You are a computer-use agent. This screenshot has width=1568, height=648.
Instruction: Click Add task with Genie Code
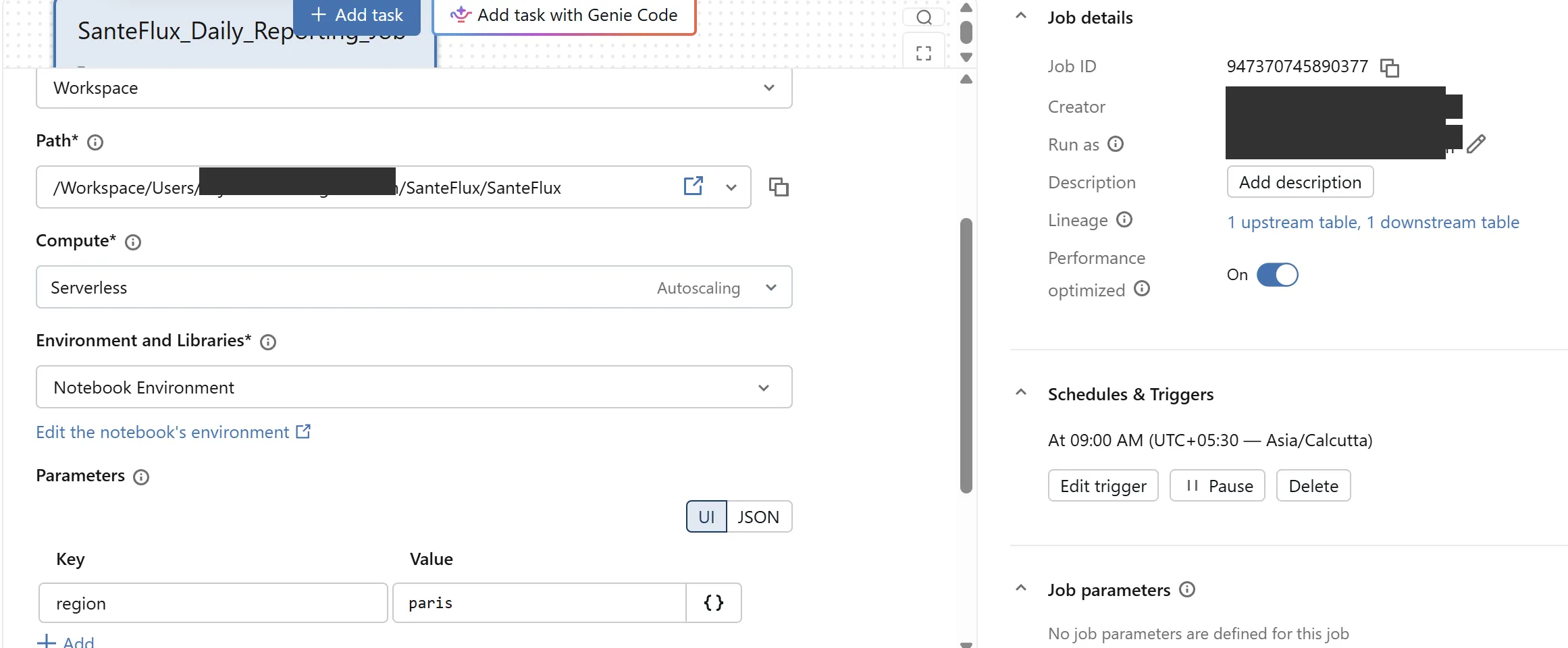point(564,16)
